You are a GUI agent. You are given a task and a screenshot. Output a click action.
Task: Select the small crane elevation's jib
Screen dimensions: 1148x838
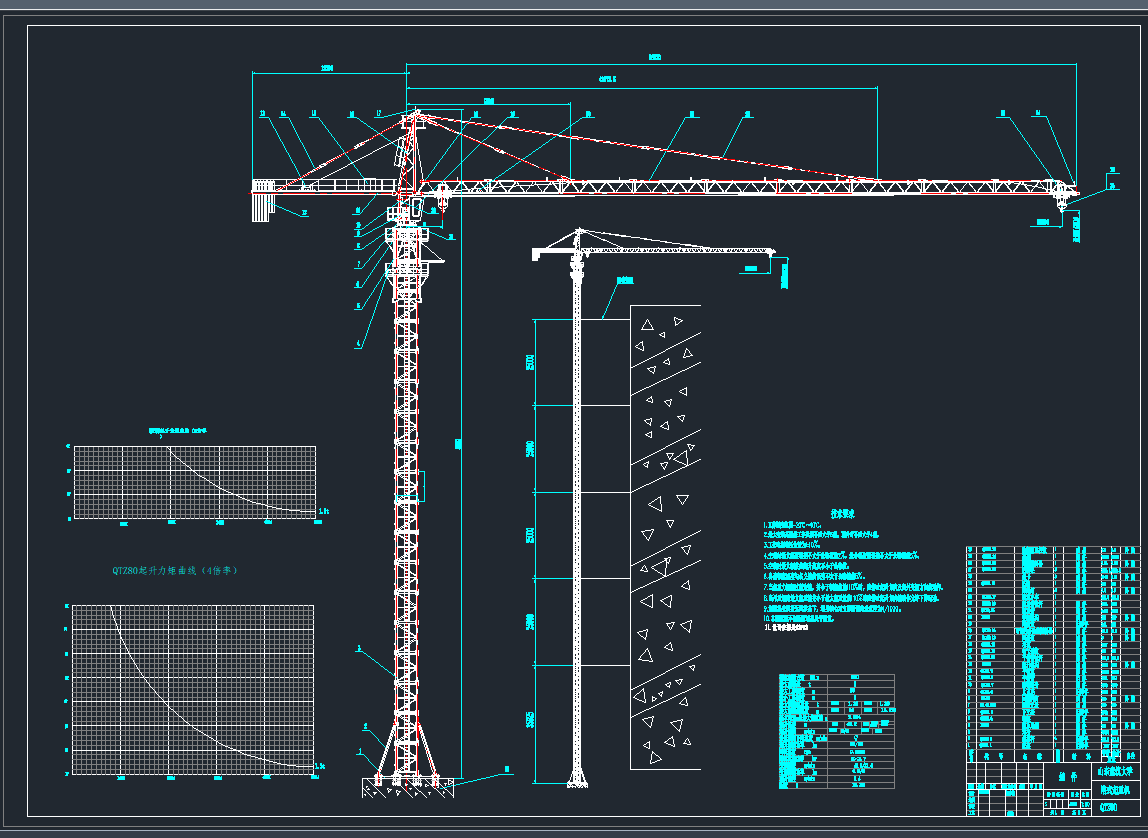pyautogui.click(x=680, y=248)
